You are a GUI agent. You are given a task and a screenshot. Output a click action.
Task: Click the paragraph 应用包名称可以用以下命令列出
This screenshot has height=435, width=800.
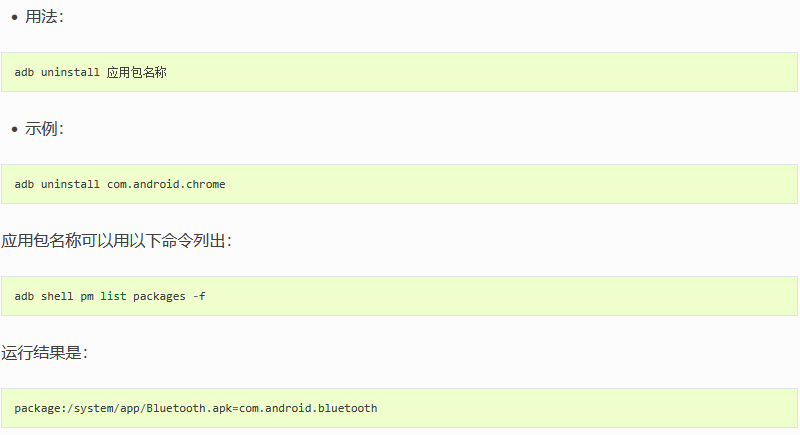point(116,240)
